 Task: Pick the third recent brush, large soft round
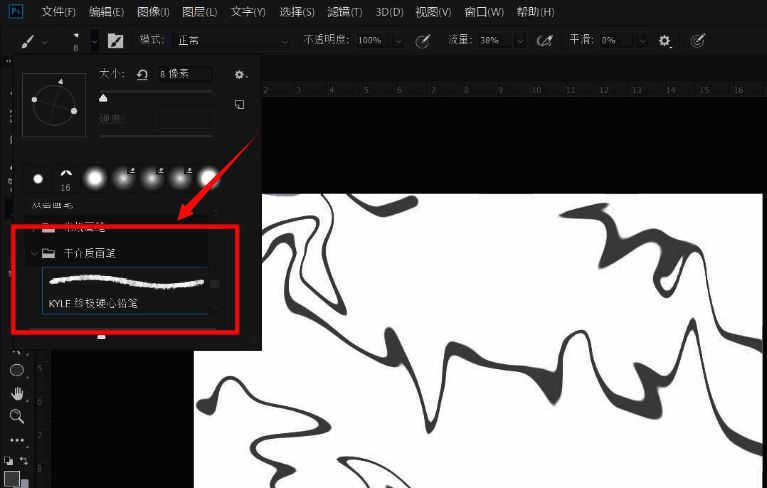(x=94, y=179)
